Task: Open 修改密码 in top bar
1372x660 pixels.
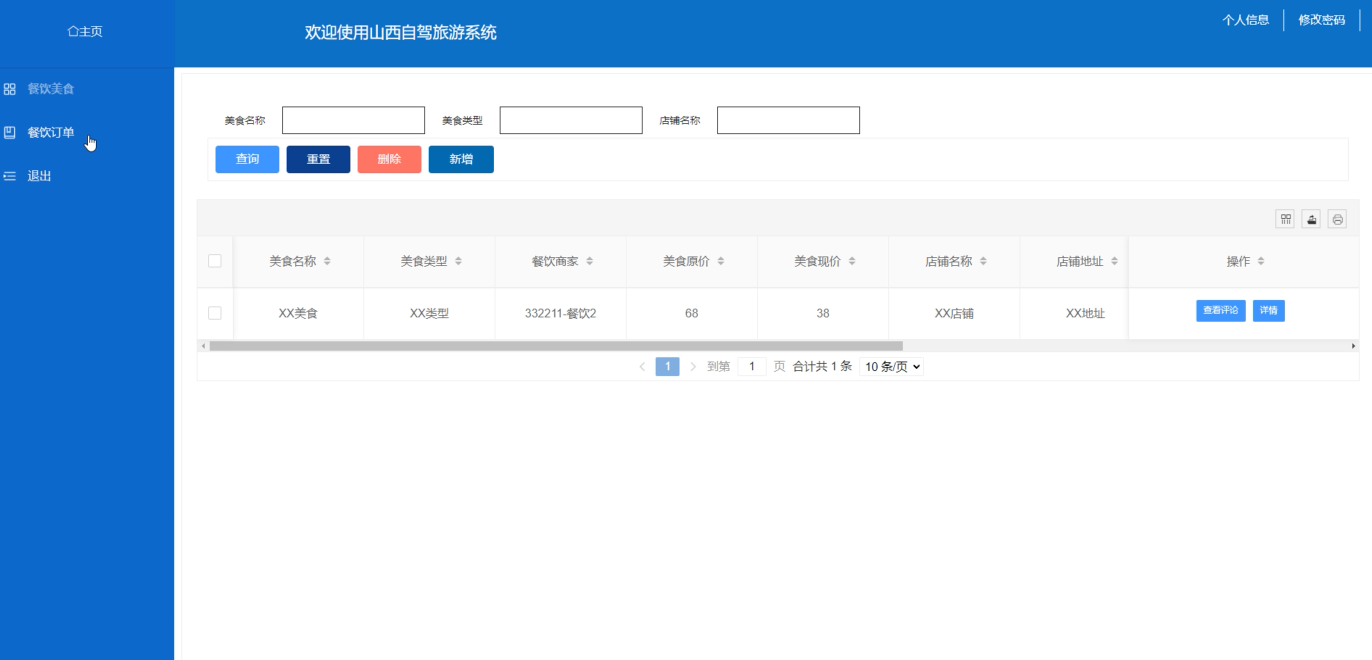Action: point(1322,20)
